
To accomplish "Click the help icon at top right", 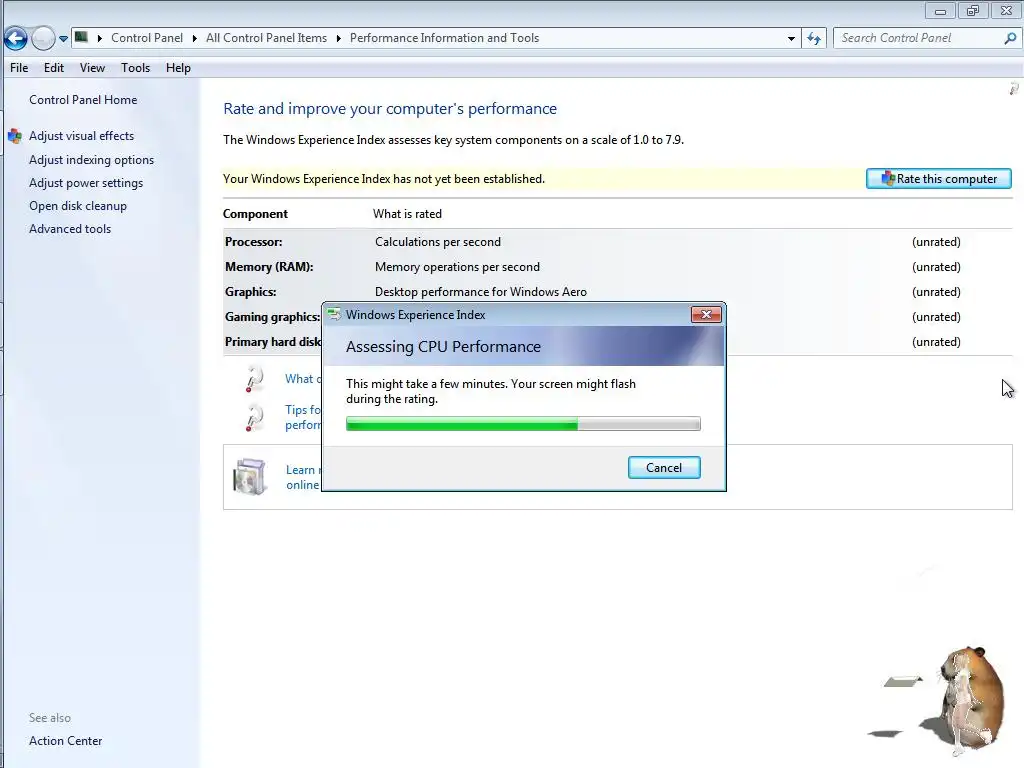I will pyautogui.click(x=1014, y=89).
